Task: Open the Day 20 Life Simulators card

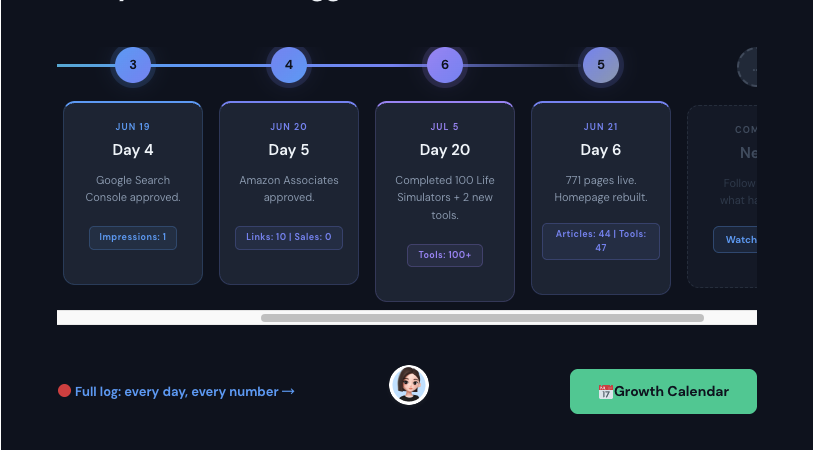Action: (445, 201)
